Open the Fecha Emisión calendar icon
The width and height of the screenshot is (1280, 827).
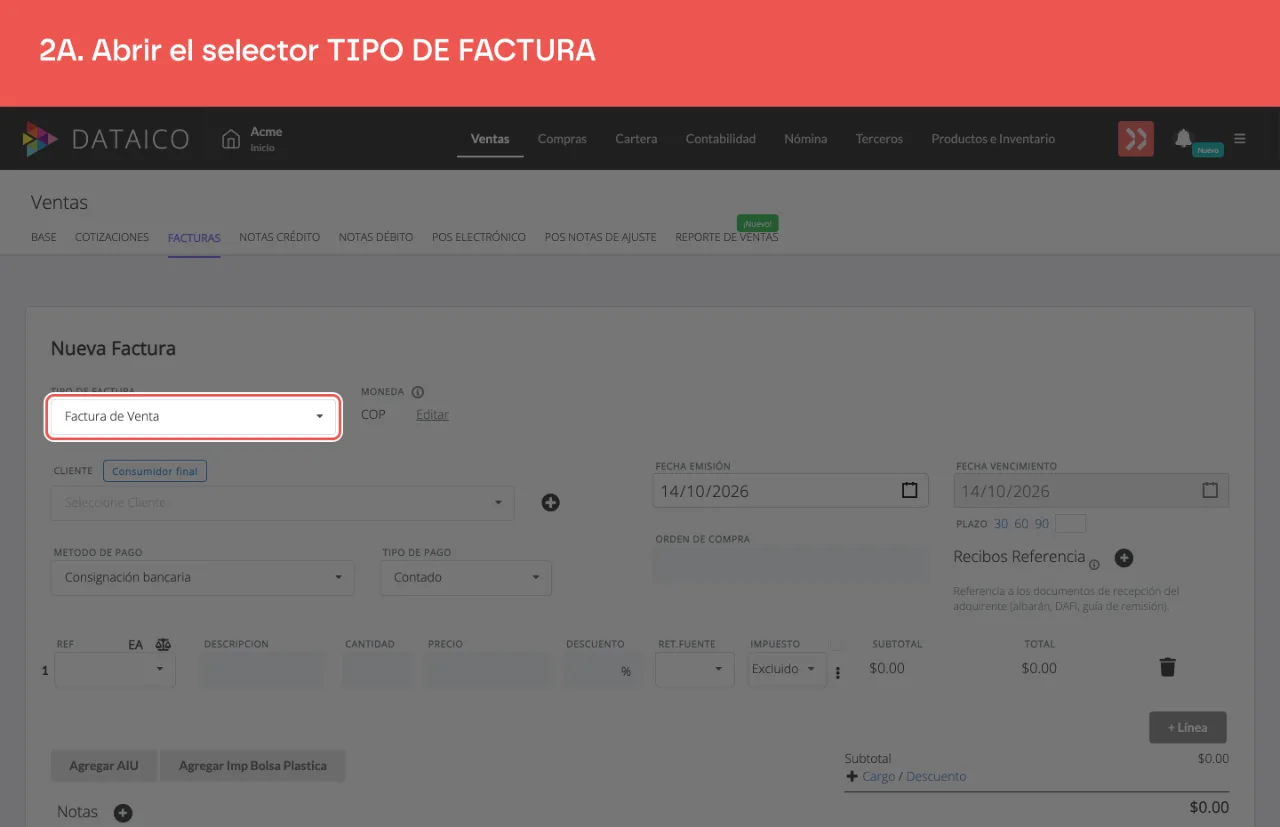pos(909,491)
